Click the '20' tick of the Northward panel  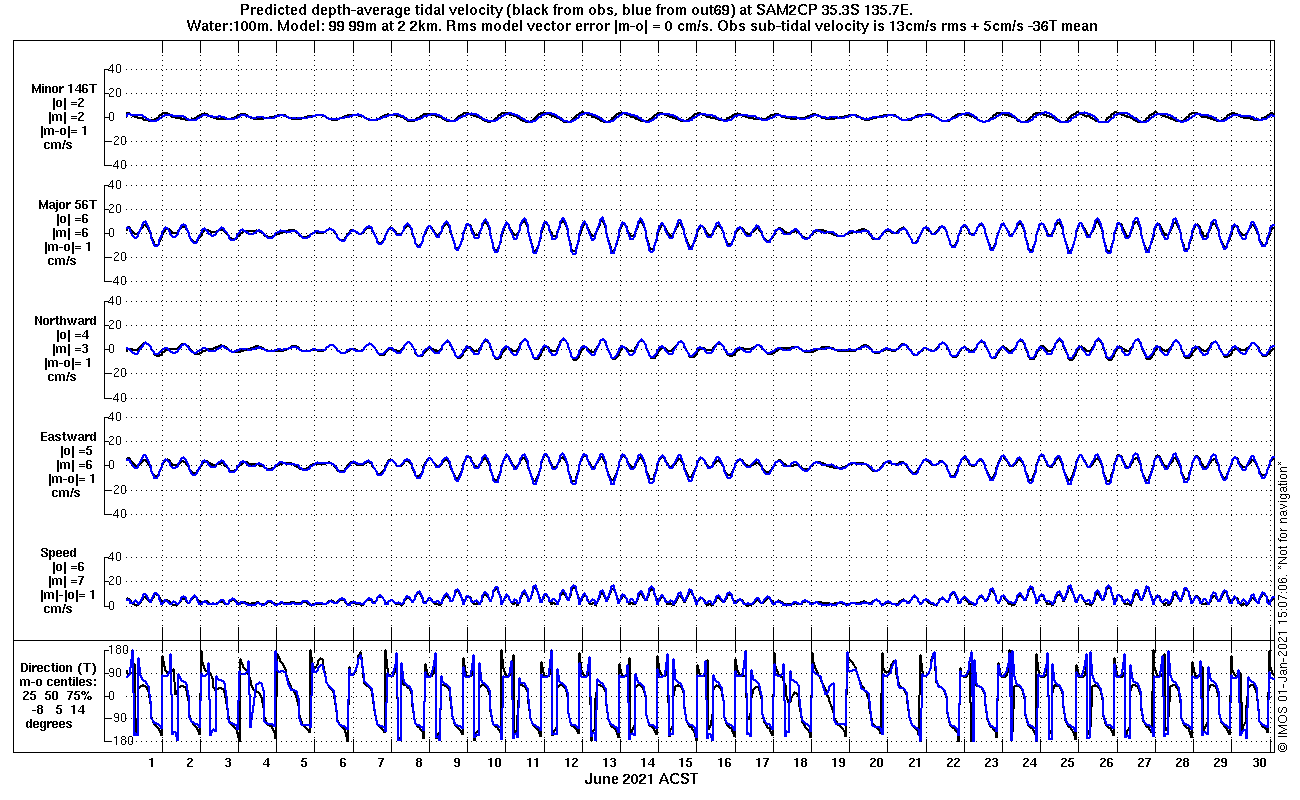coord(113,325)
